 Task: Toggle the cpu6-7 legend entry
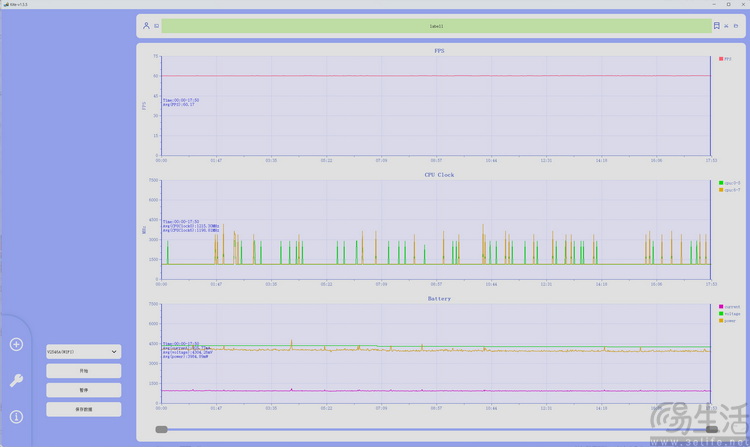[728, 190]
